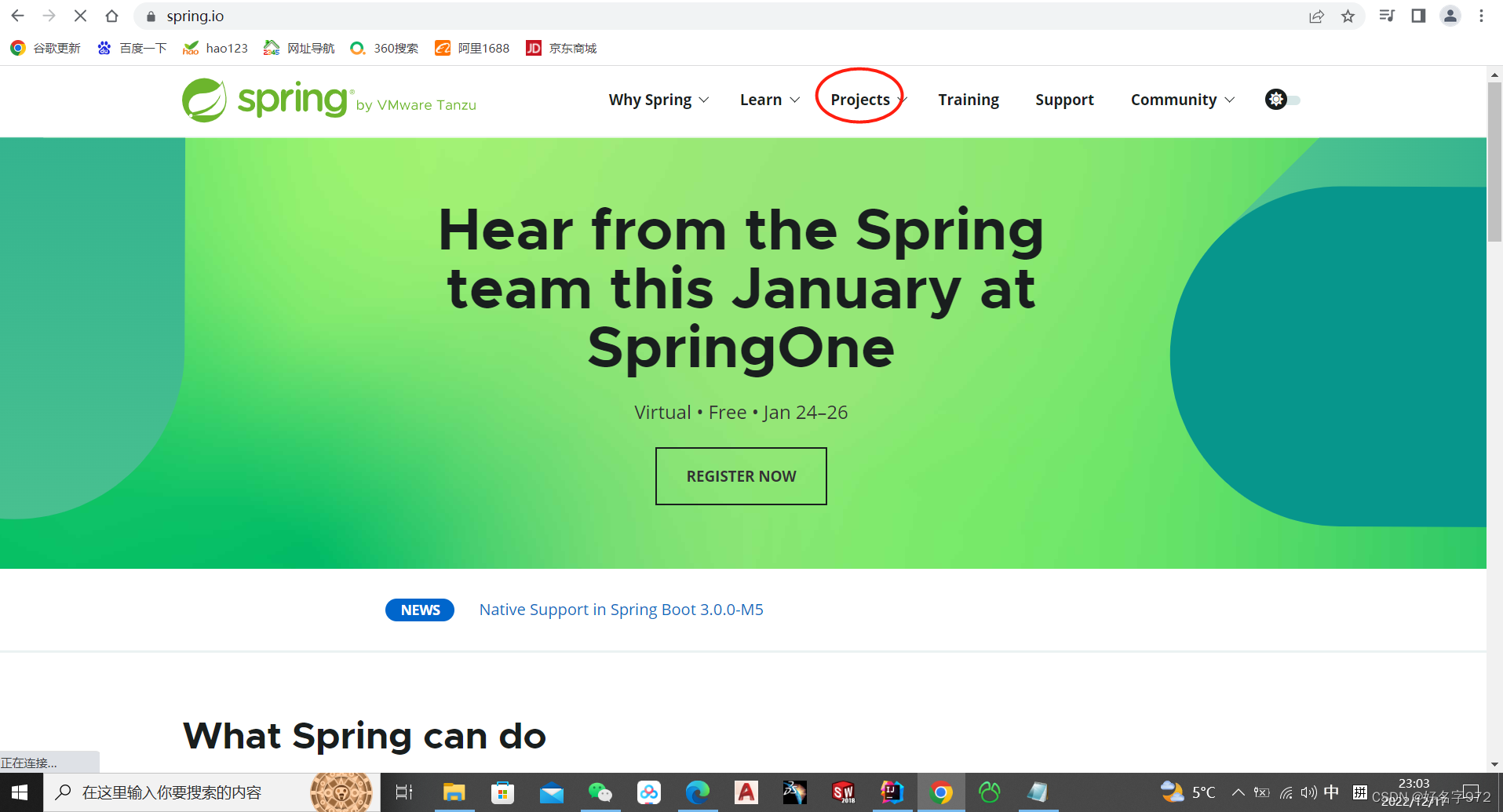Click the REGISTER NOW button

click(741, 476)
